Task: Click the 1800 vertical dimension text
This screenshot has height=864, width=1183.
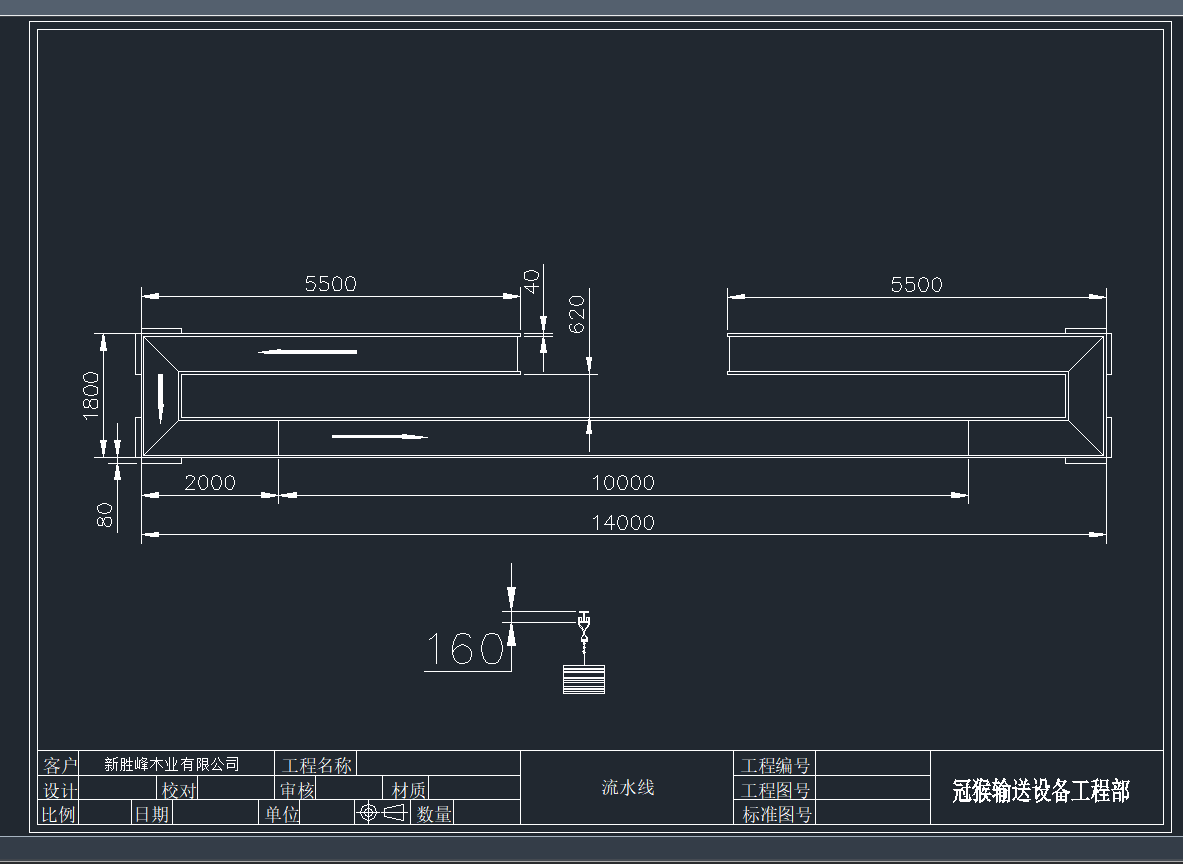Action: 90,395
